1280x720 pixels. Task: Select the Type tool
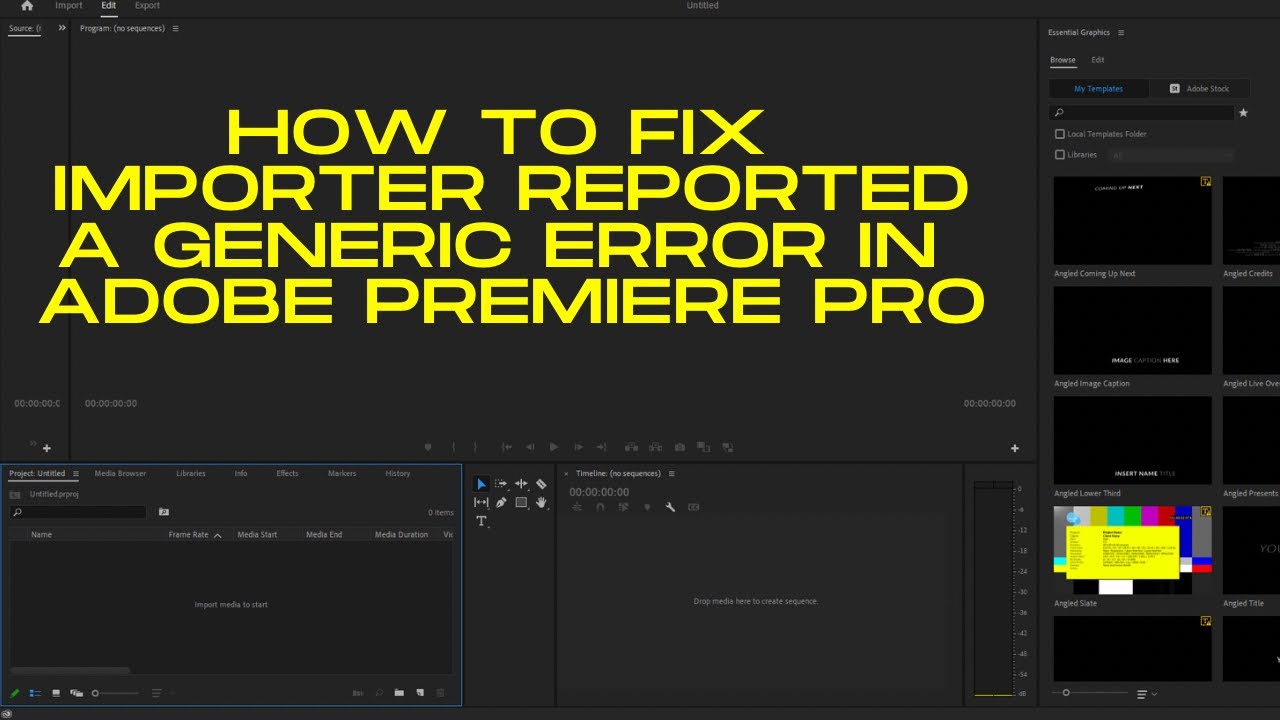coord(481,521)
